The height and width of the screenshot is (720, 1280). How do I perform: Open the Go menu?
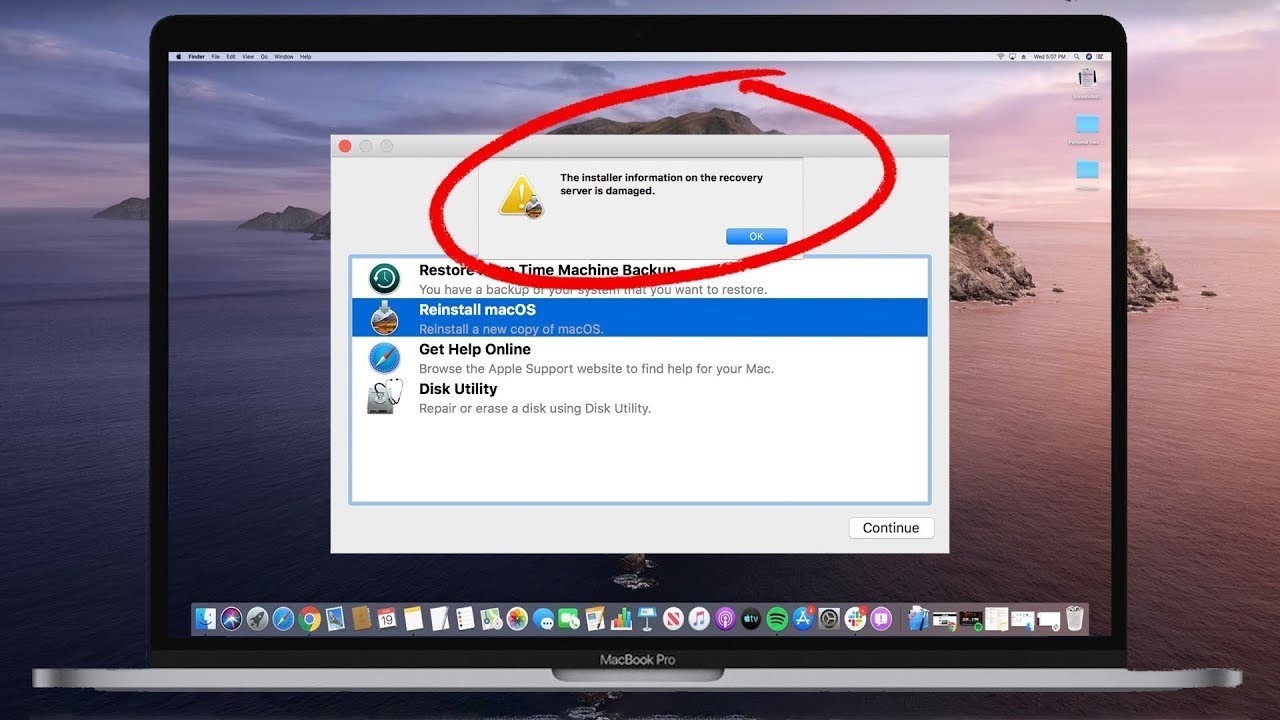(264, 57)
